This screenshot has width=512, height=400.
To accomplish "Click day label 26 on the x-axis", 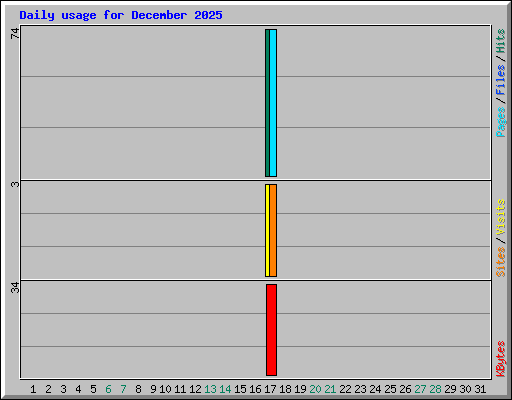I will click(405, 389).
